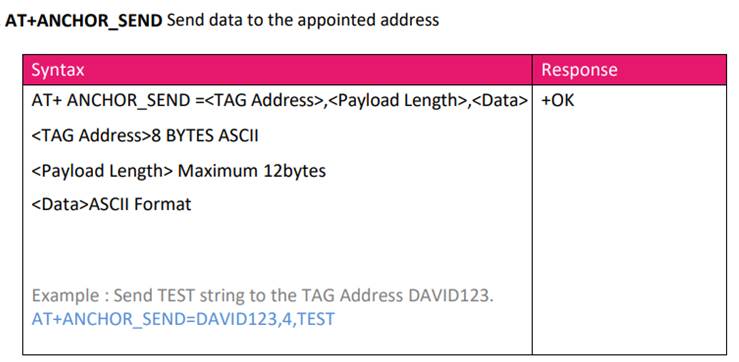The image size is (739, 362).
Task: Click the blue AT+ANCHOR_SEND=DAVID123,4,TEST example
Action: 183,319
